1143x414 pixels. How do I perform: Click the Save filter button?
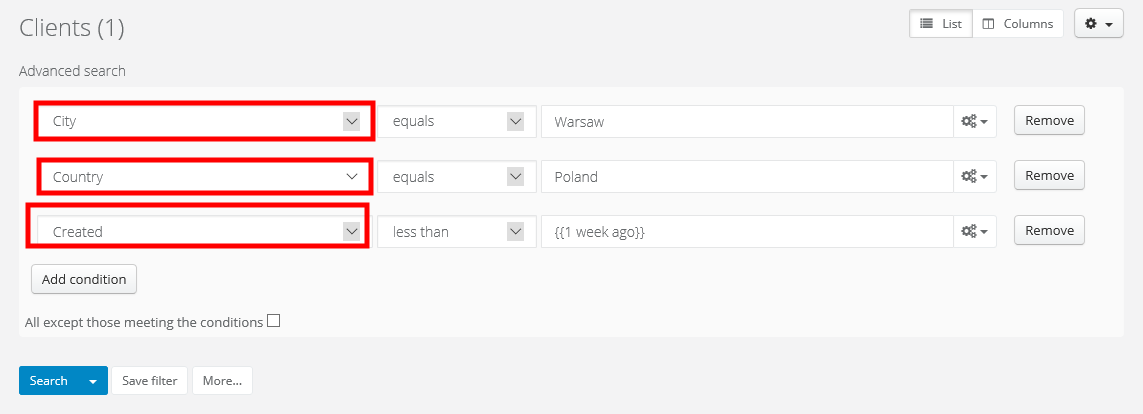pyautogui.click(x=150, y=381)
